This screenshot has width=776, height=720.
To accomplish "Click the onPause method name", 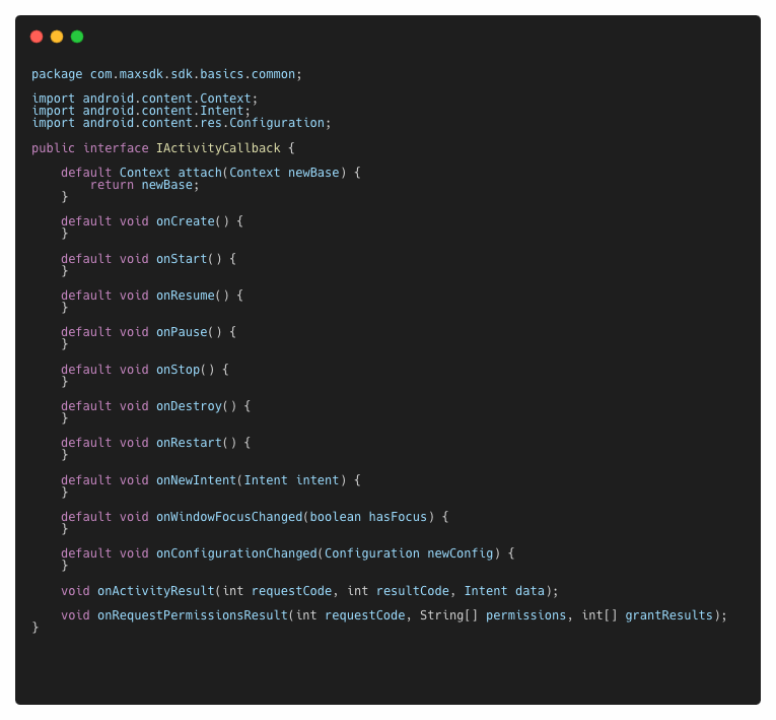I will point(182,332).
